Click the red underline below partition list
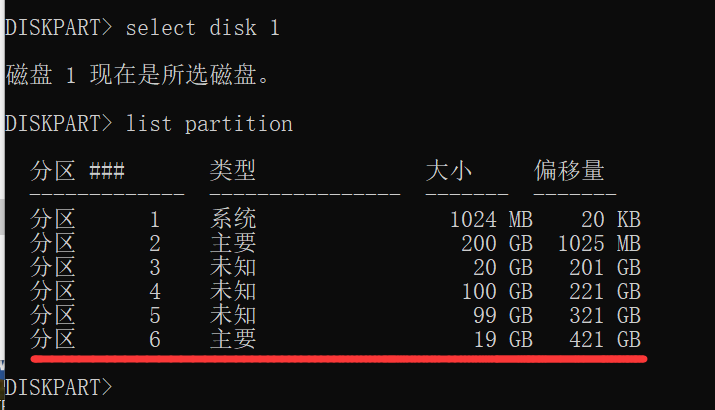The image size is (715, 410). point(339,359)
